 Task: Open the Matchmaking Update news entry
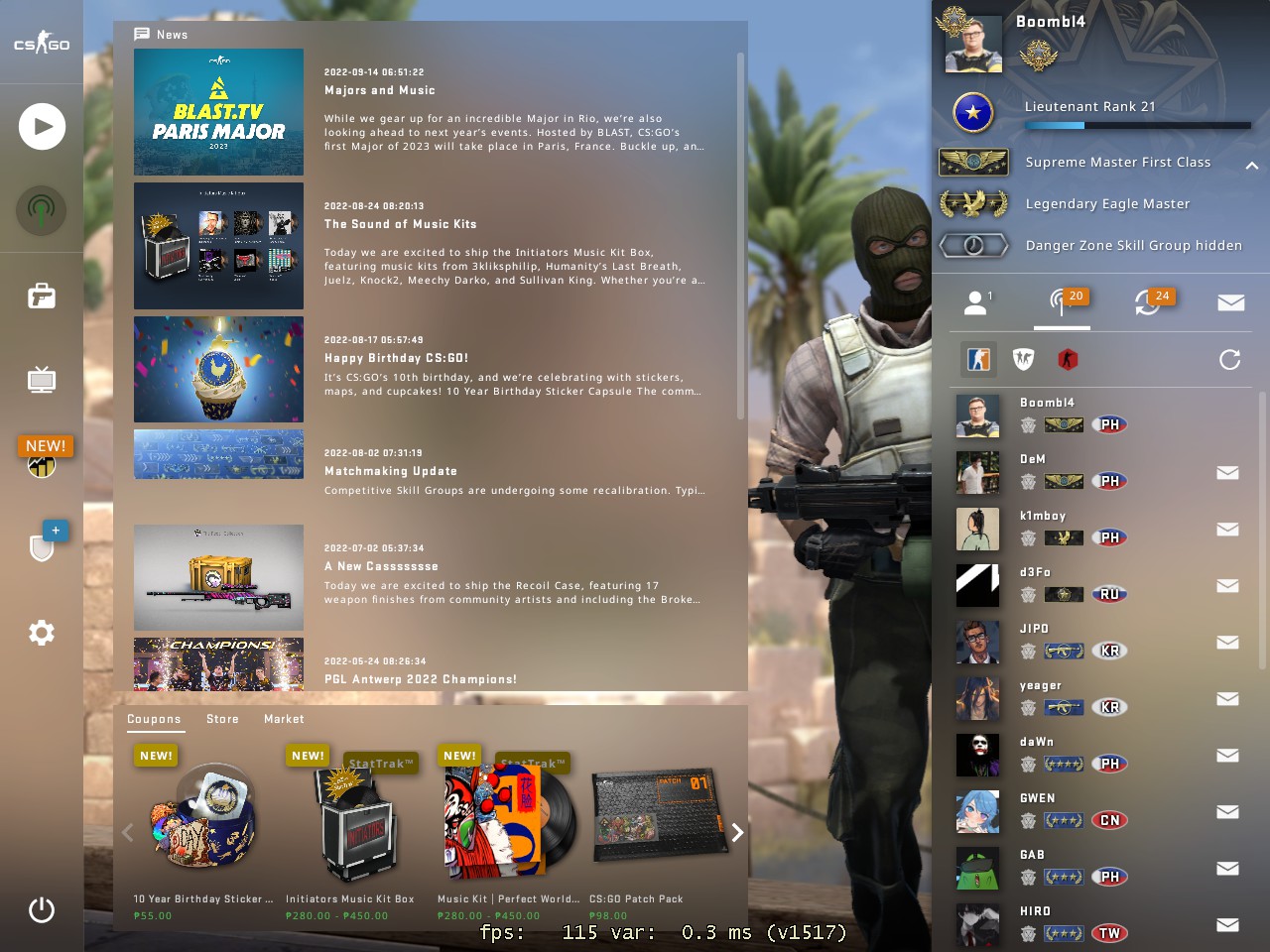pos(391,471)
